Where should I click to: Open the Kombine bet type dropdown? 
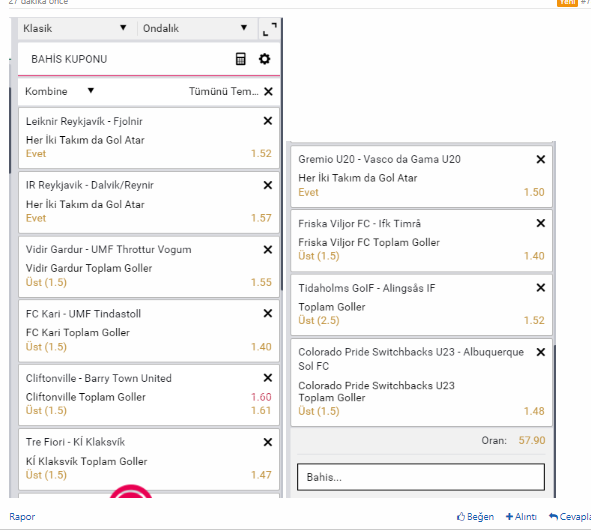[x=60, y=91]
